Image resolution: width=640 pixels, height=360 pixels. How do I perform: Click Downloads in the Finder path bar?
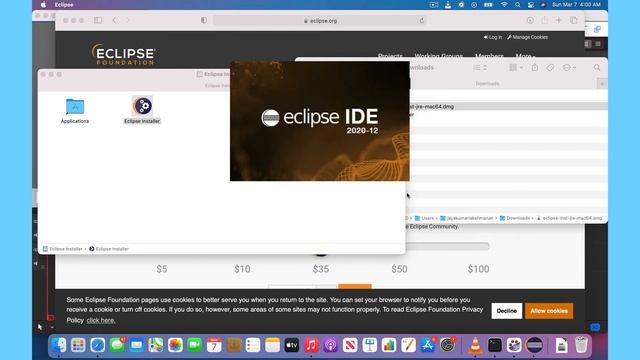pyautogui.click(x=515, y=218)
